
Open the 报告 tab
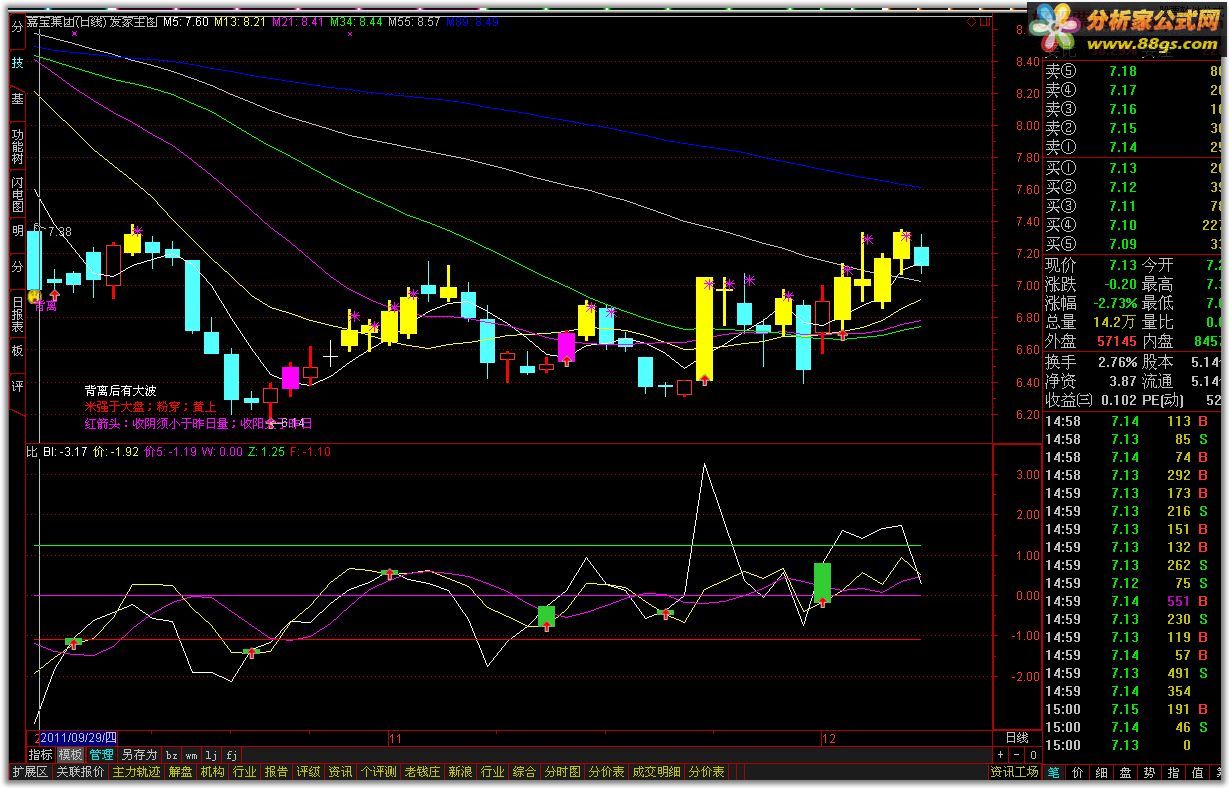pos(276,772)
